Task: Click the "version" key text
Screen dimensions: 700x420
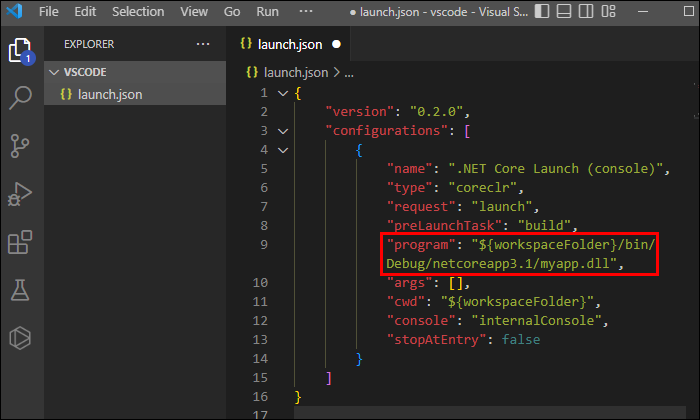Action: pyautogui.click(x=359, y=112)
